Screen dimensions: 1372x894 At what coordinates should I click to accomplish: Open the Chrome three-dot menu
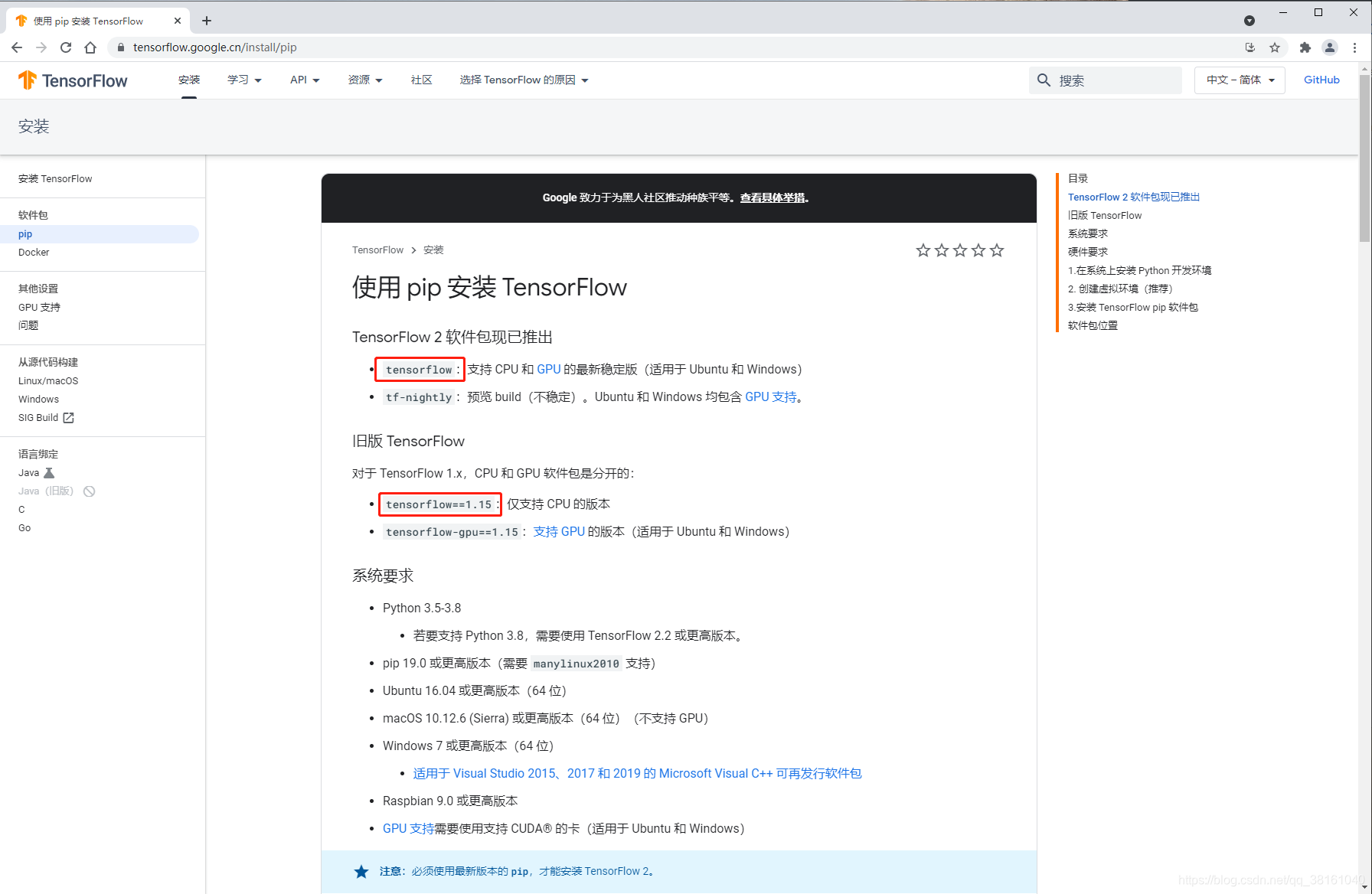tap(1354, 47)
